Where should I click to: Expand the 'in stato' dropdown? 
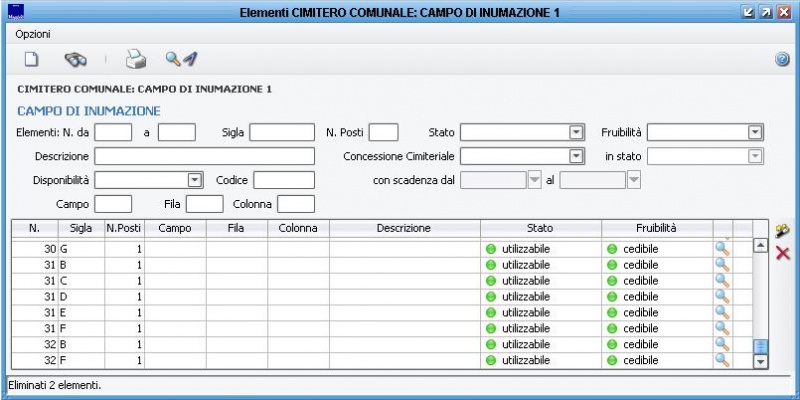point(755,156)
